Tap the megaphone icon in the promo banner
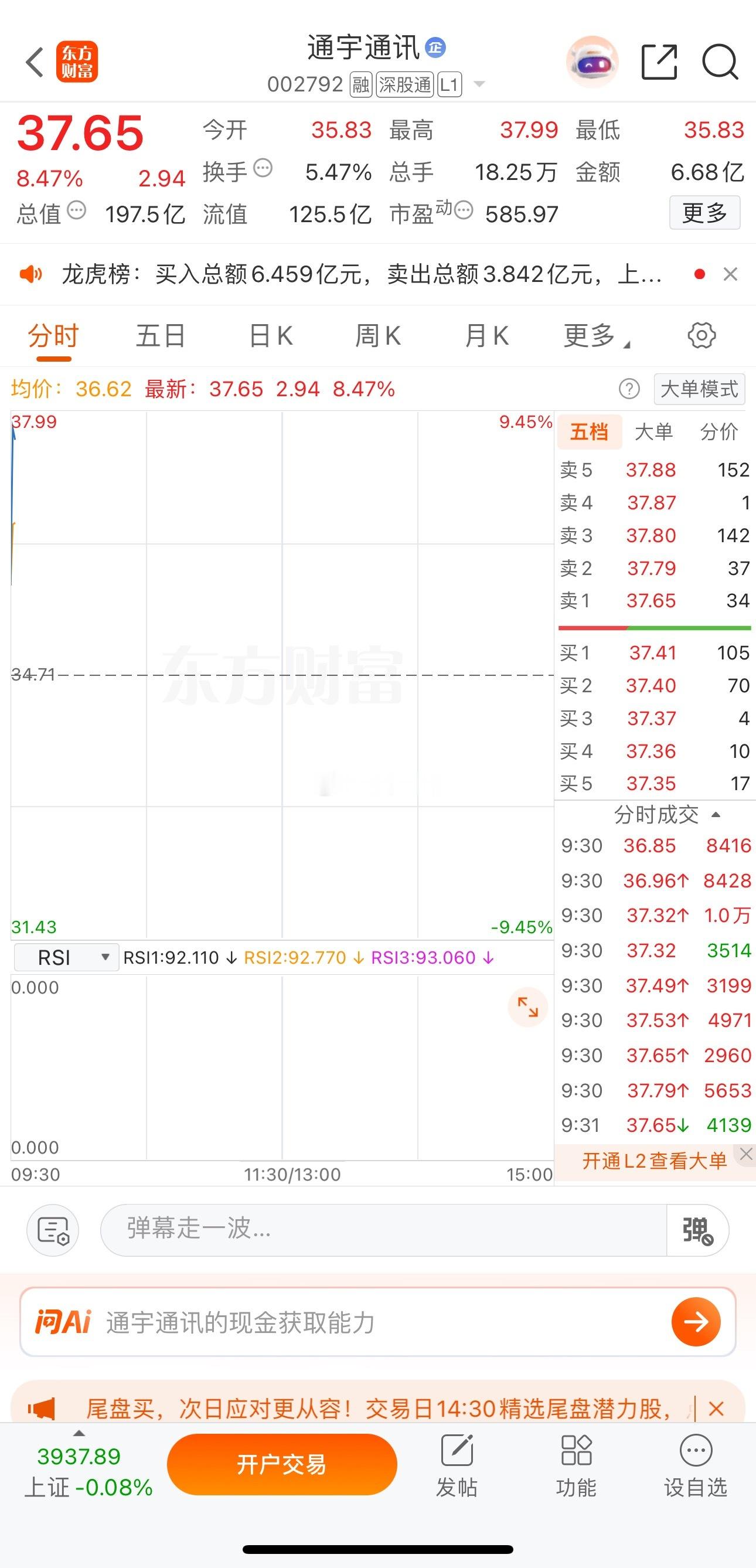 42,1409
